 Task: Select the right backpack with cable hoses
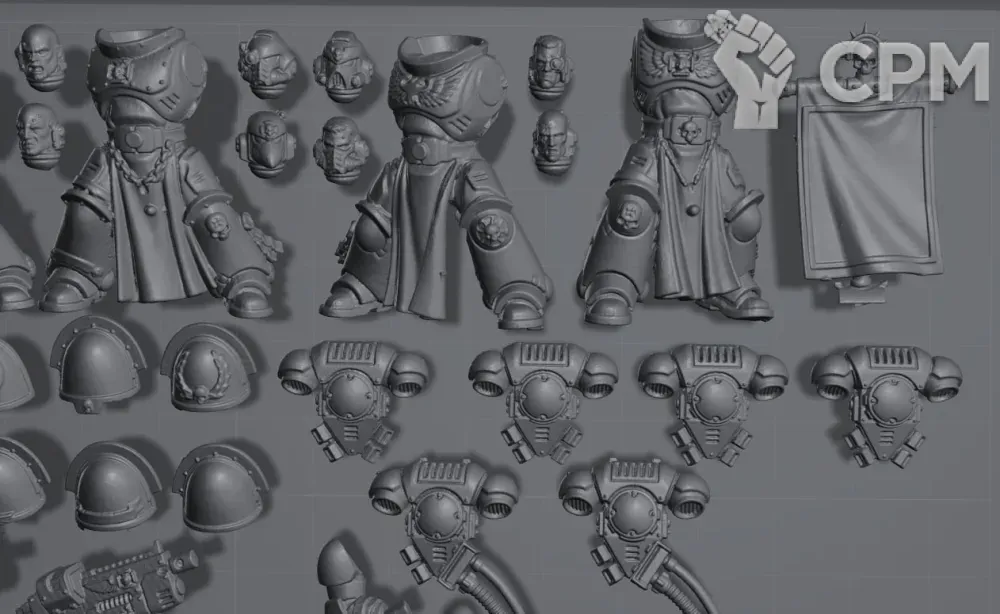(x=634, y=515)
